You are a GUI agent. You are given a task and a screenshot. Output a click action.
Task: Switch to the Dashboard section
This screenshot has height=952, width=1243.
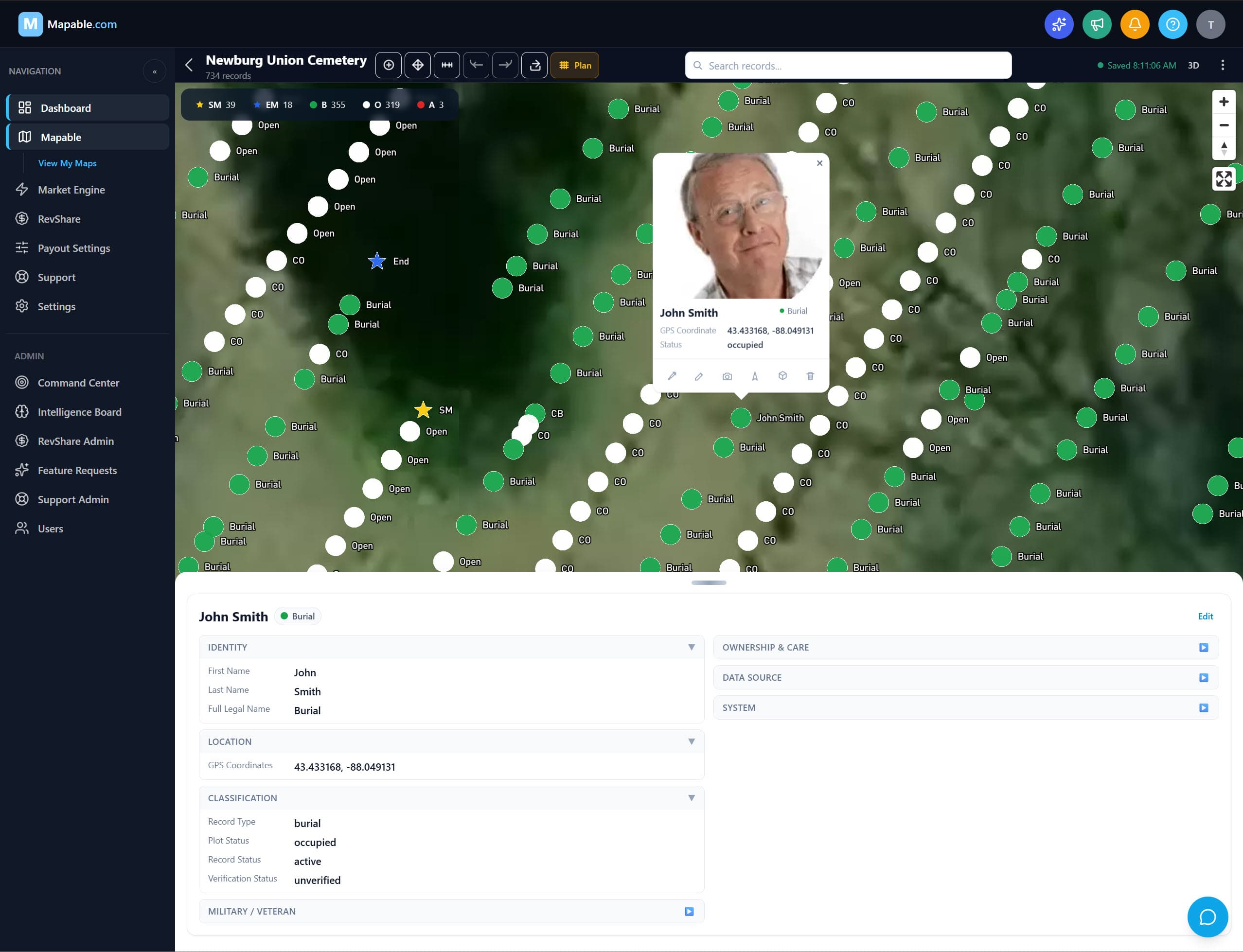[65, 107]
